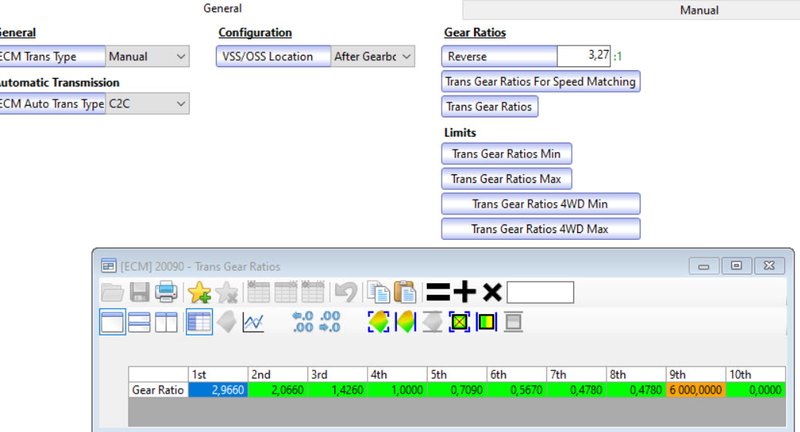Viewport: 800px width, 432px height.
Task: Select the vertical split layout icon
Action: [x=166, y=322]
